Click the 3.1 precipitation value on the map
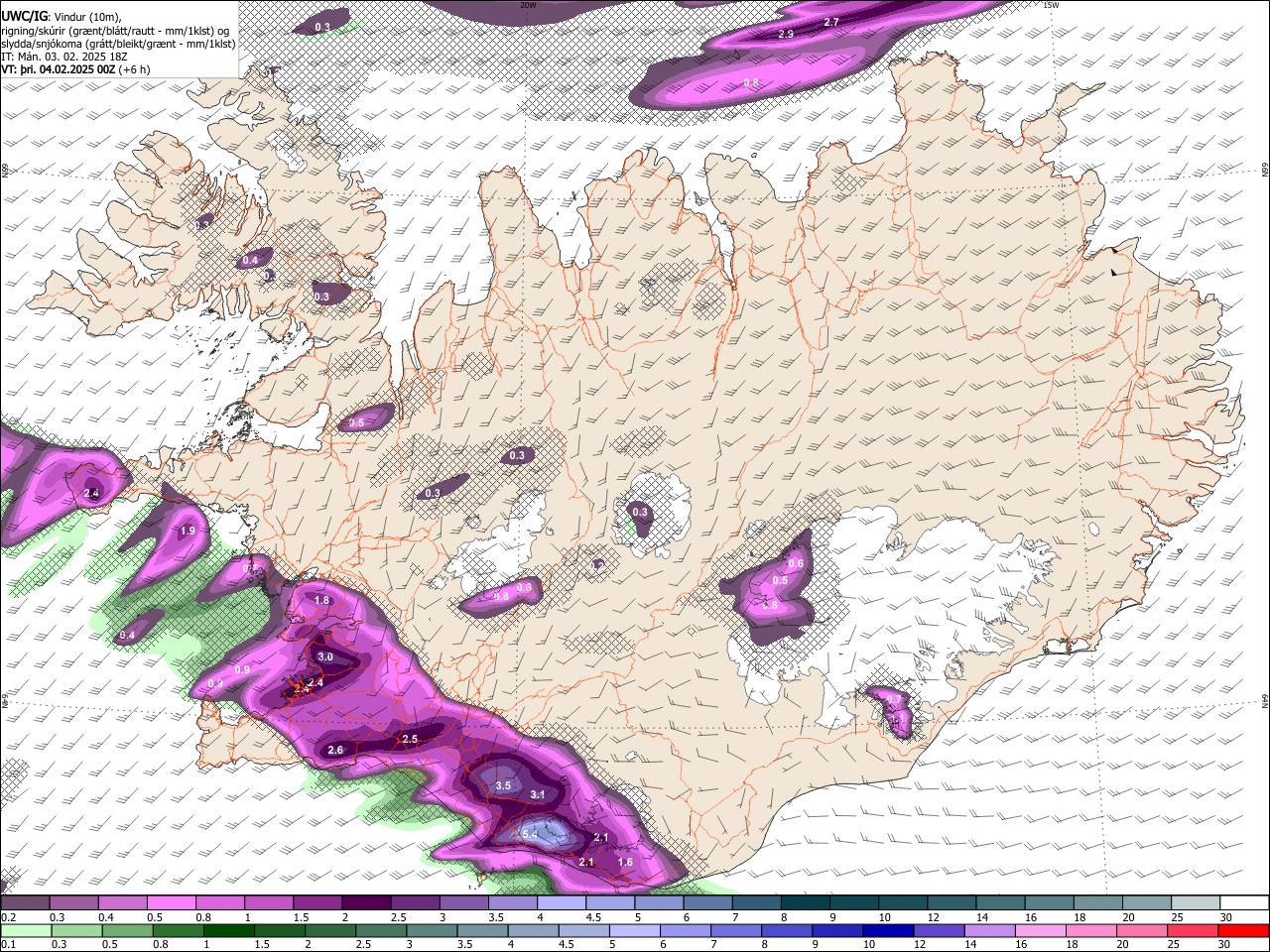This screenshot has width=1270, height=952. [x=538, y=794]
